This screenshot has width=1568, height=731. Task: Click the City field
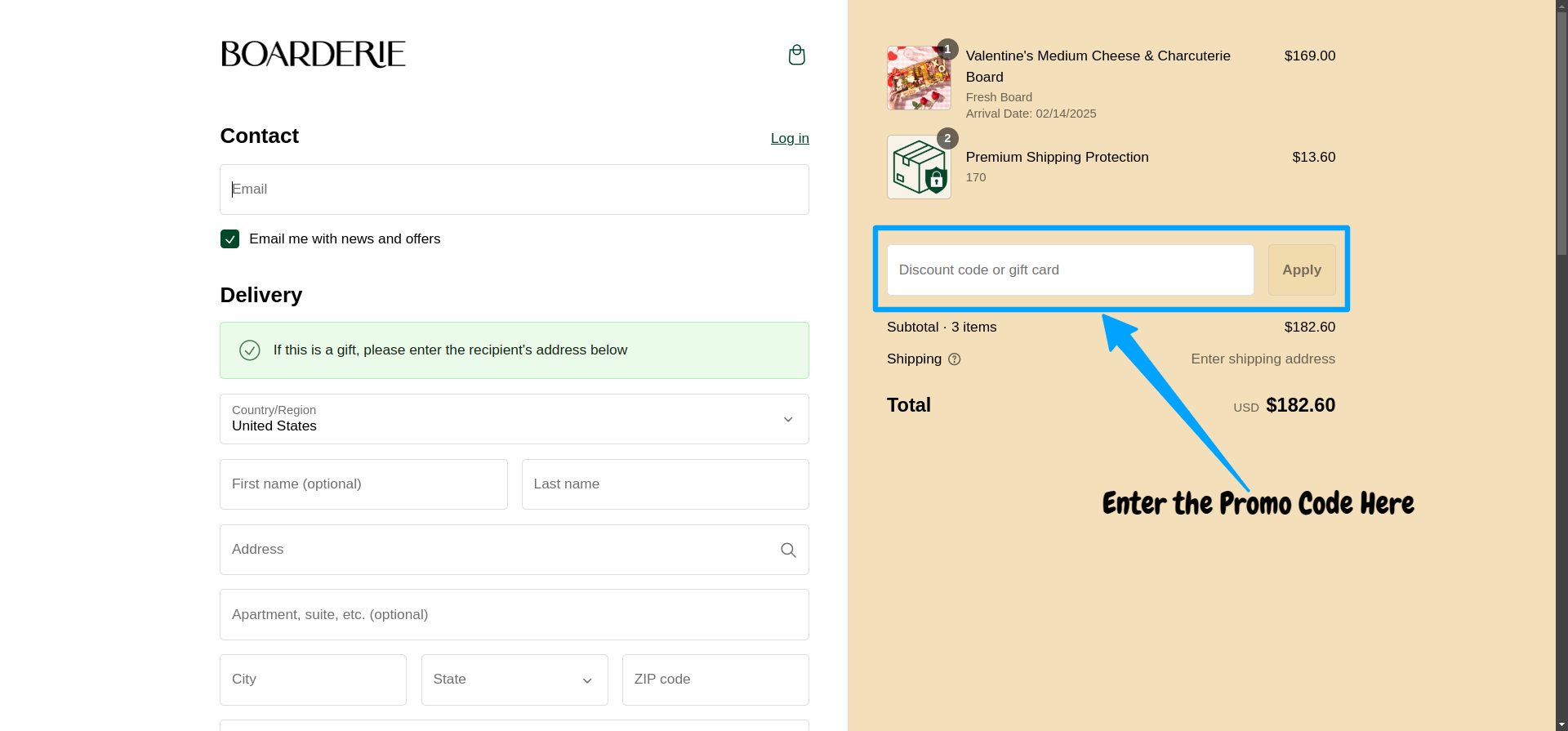(x=313, y=680)
